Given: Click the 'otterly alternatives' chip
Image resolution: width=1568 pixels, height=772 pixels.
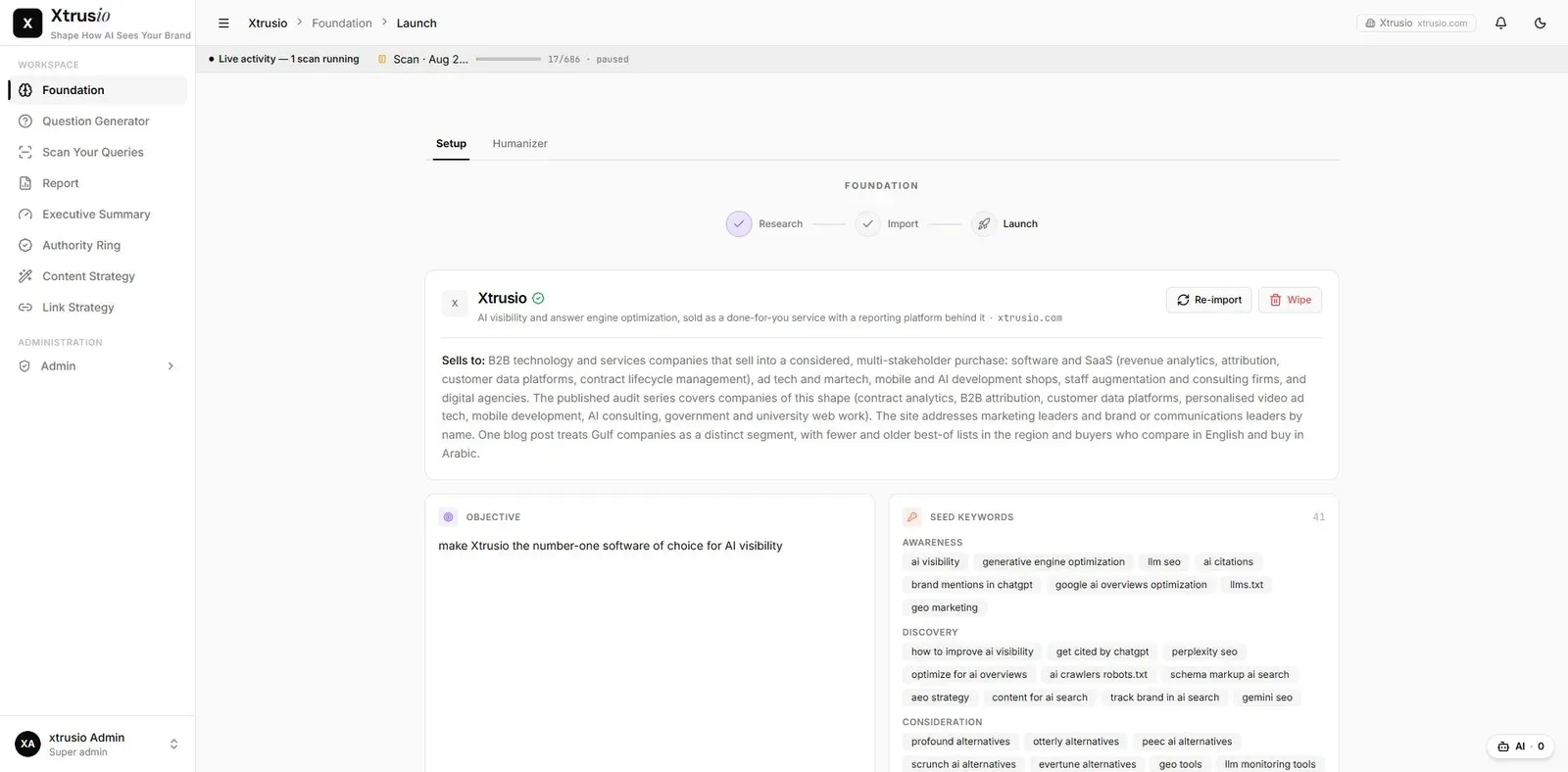Looking at the screenshot, I should point(1076,742).
